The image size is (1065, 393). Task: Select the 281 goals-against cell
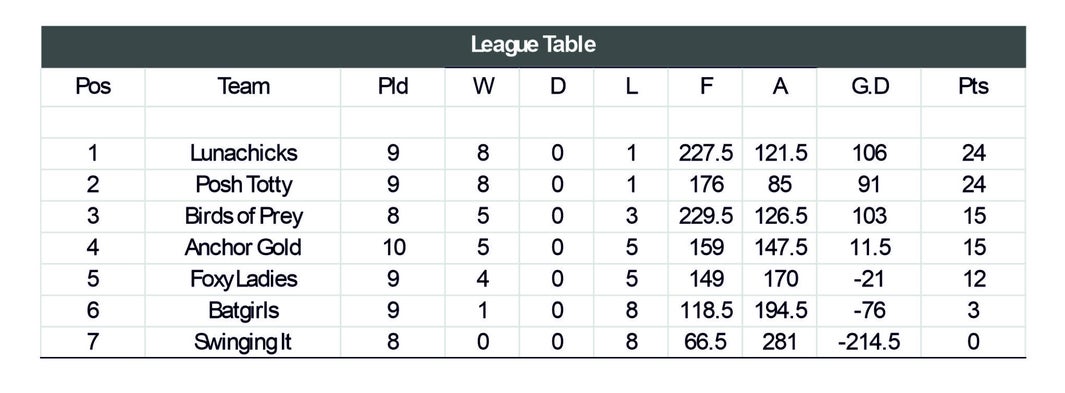point(780,341)
